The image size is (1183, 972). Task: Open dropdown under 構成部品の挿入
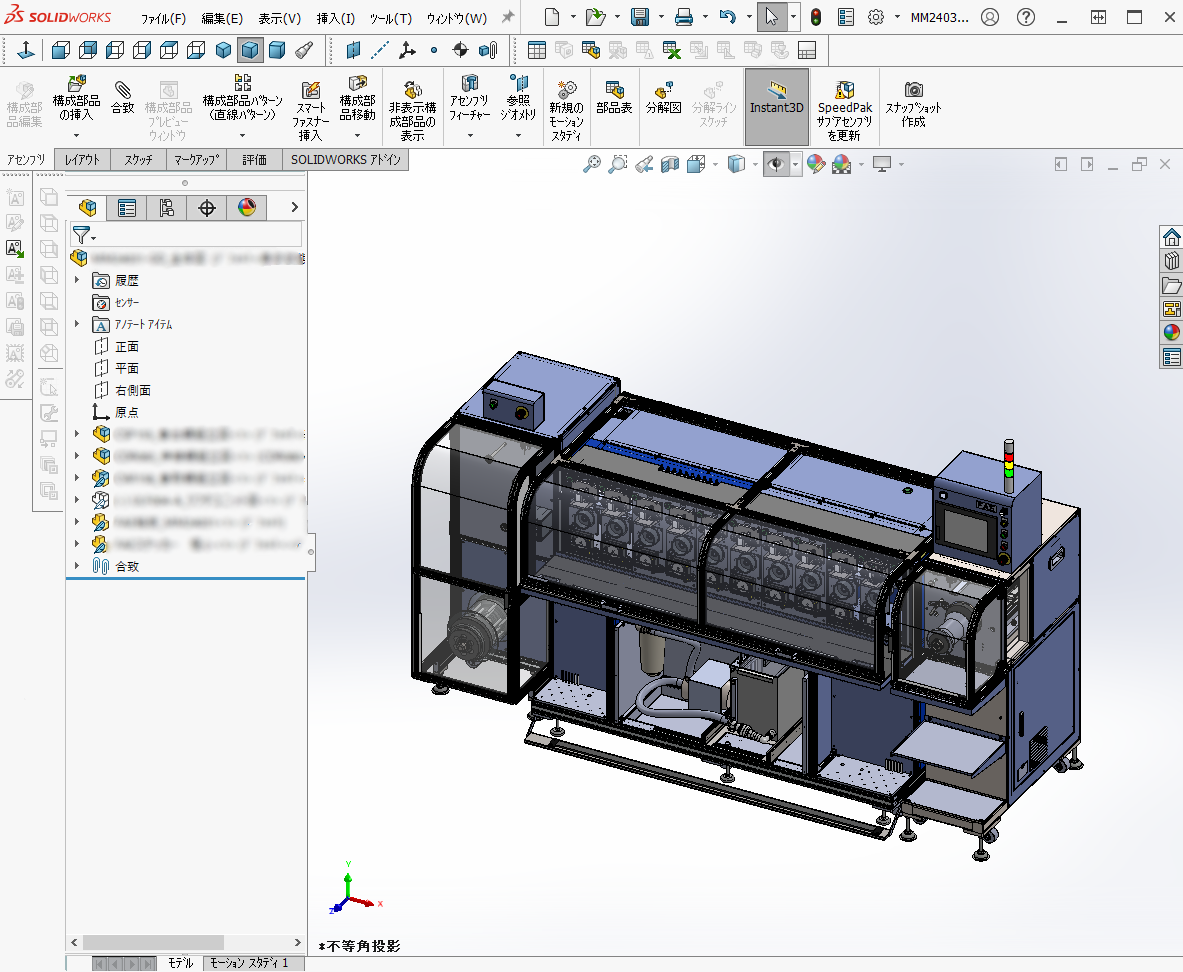click(x=76, y=135)
